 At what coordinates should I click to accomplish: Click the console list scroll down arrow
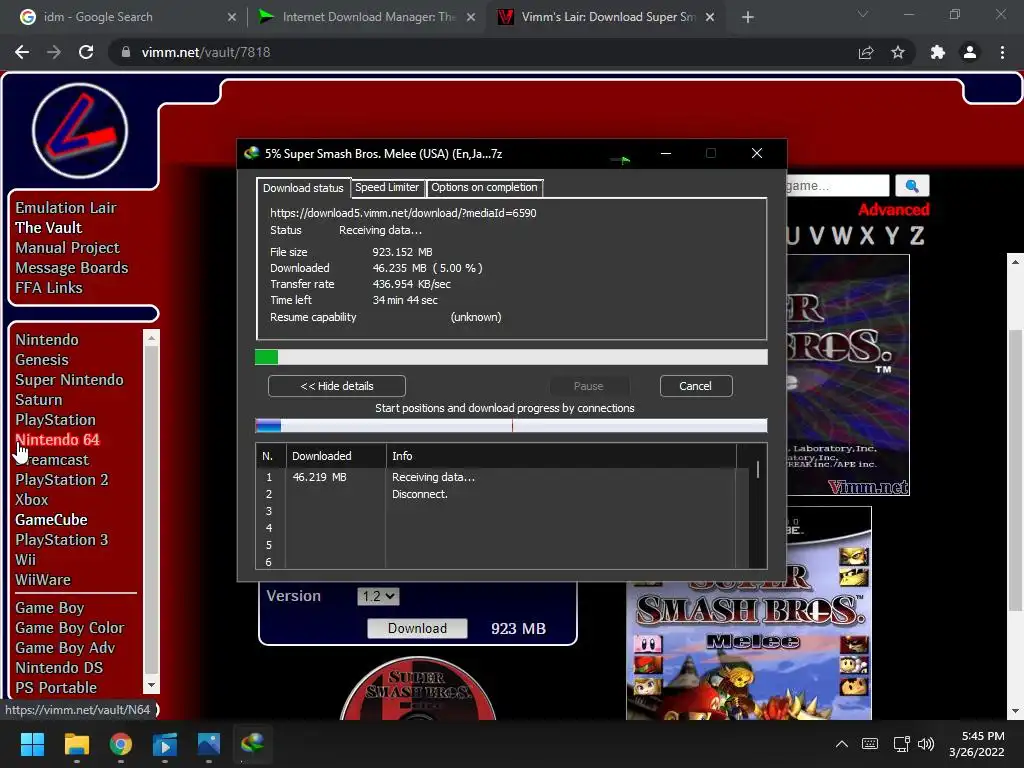(152, 686)
